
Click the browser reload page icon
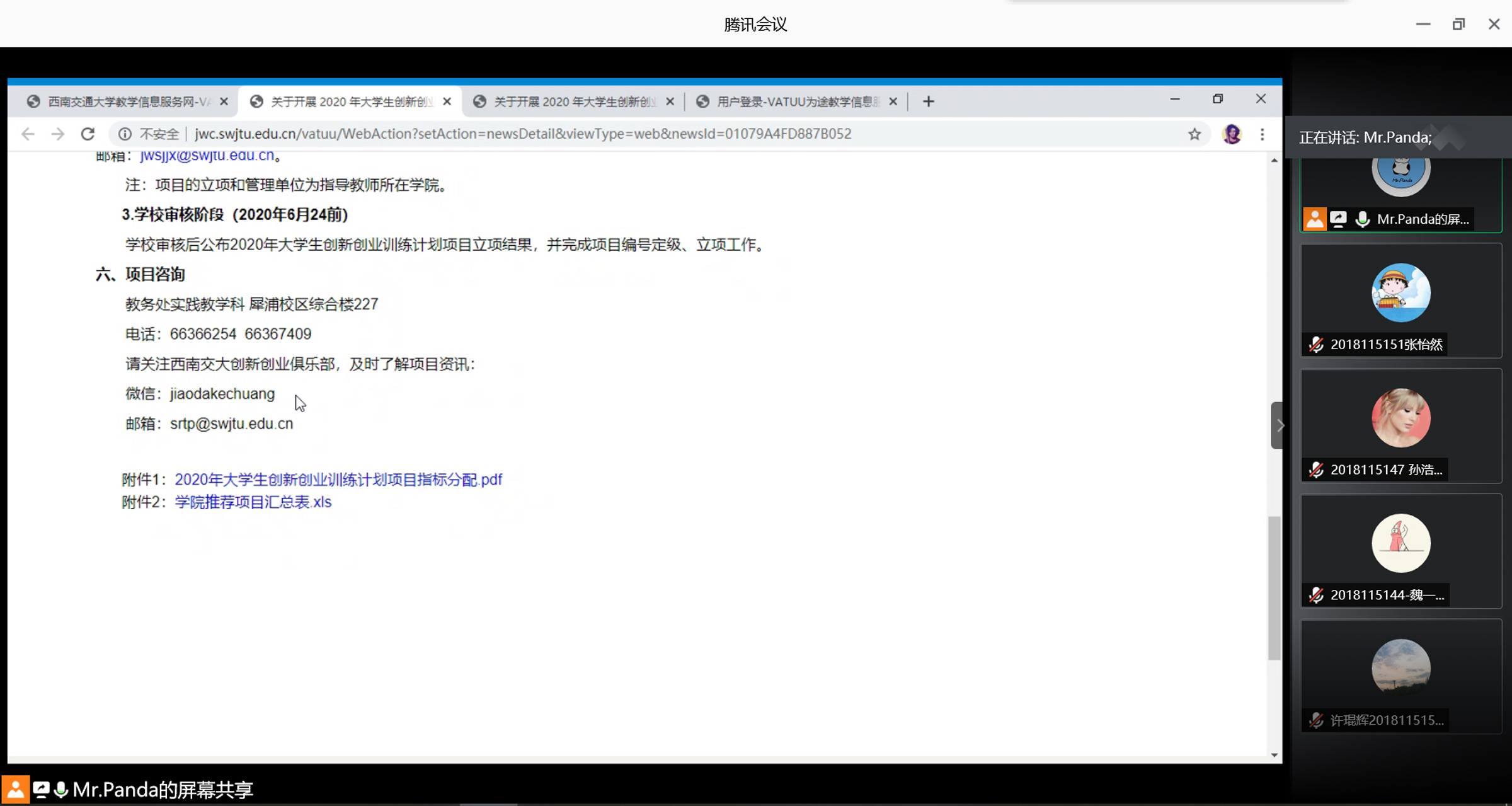click(88, 134)
